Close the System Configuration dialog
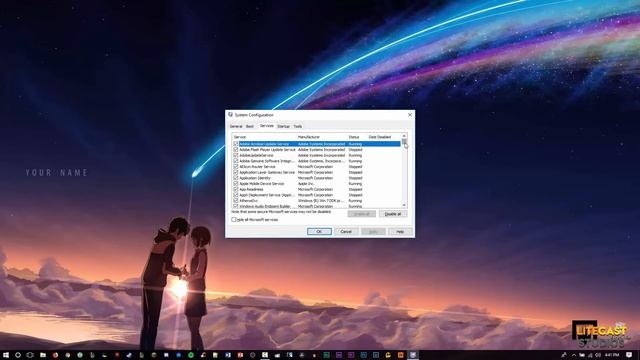This screenshot has height=360, width=640. (410, 115)
